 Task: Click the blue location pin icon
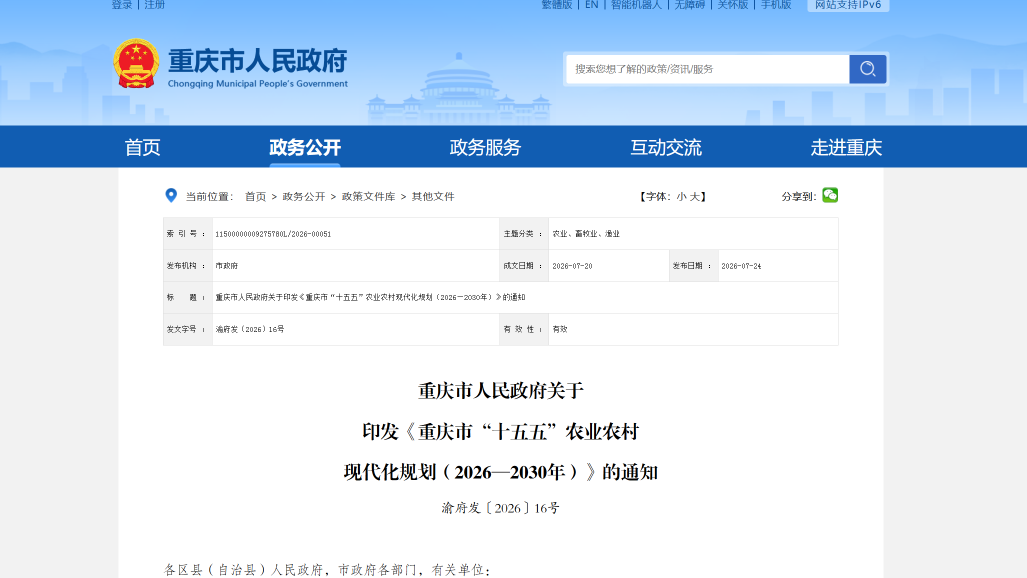(x=171, y=195)
